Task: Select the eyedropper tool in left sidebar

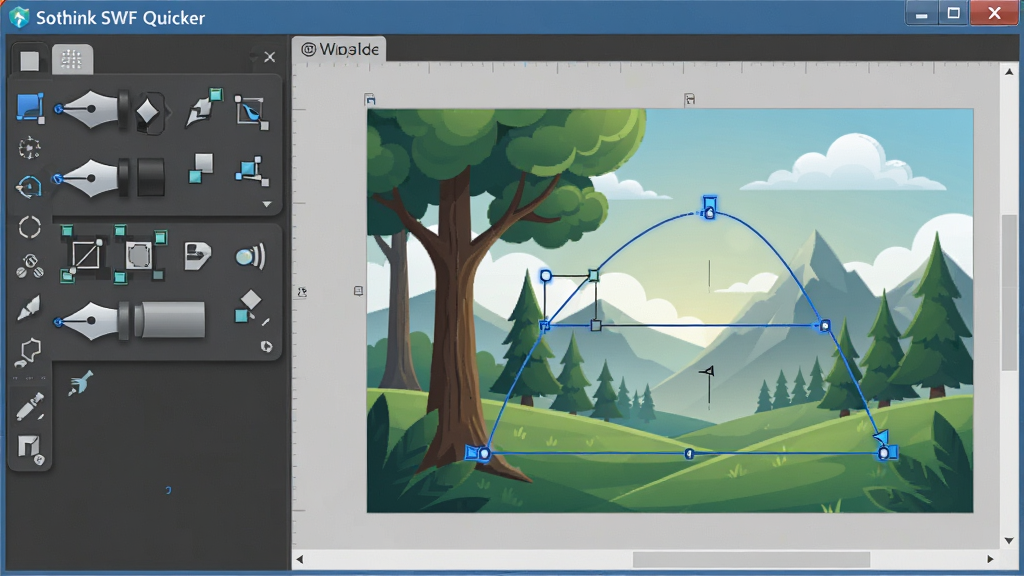Action: [x=29, y=406]
